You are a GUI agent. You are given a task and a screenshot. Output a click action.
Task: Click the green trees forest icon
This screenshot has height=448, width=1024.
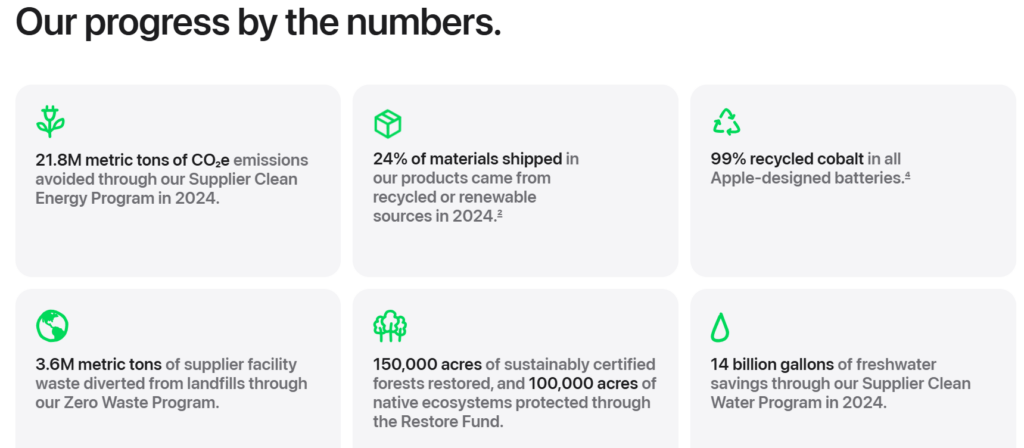pos(389,326)
